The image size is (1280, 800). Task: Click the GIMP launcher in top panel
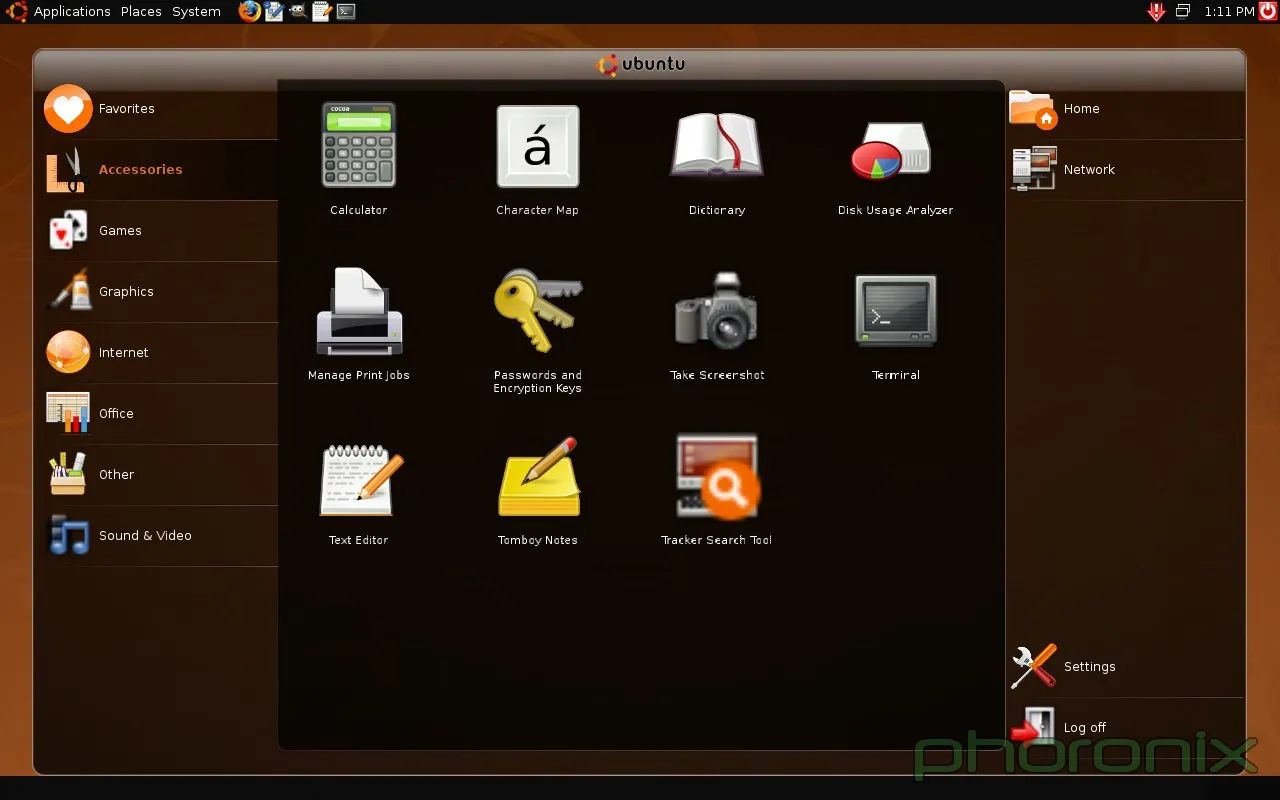[x=298, y=11]
